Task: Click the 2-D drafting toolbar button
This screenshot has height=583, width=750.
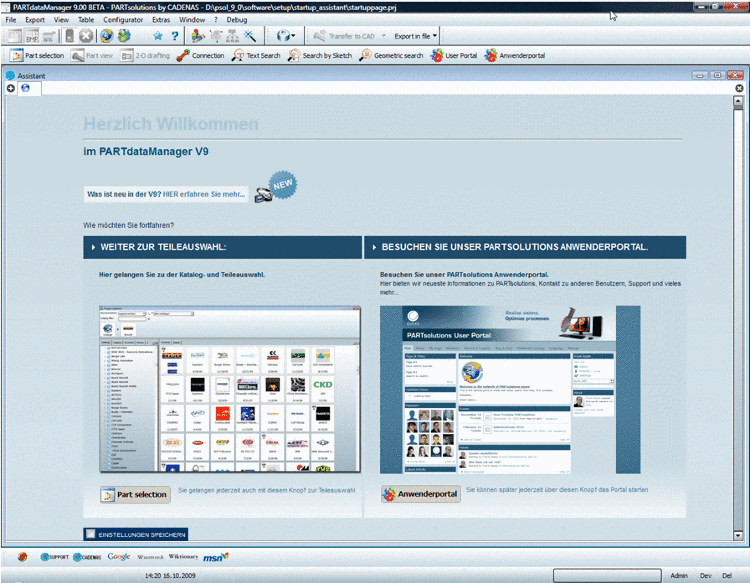Action: (x=145, y=55)
